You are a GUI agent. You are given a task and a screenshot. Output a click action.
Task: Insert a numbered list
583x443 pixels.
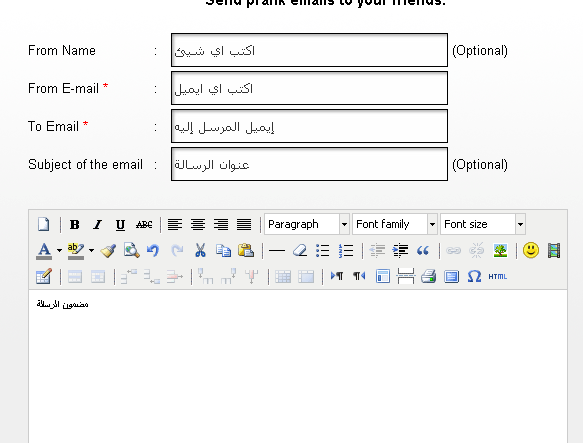[x=346, y=250]
